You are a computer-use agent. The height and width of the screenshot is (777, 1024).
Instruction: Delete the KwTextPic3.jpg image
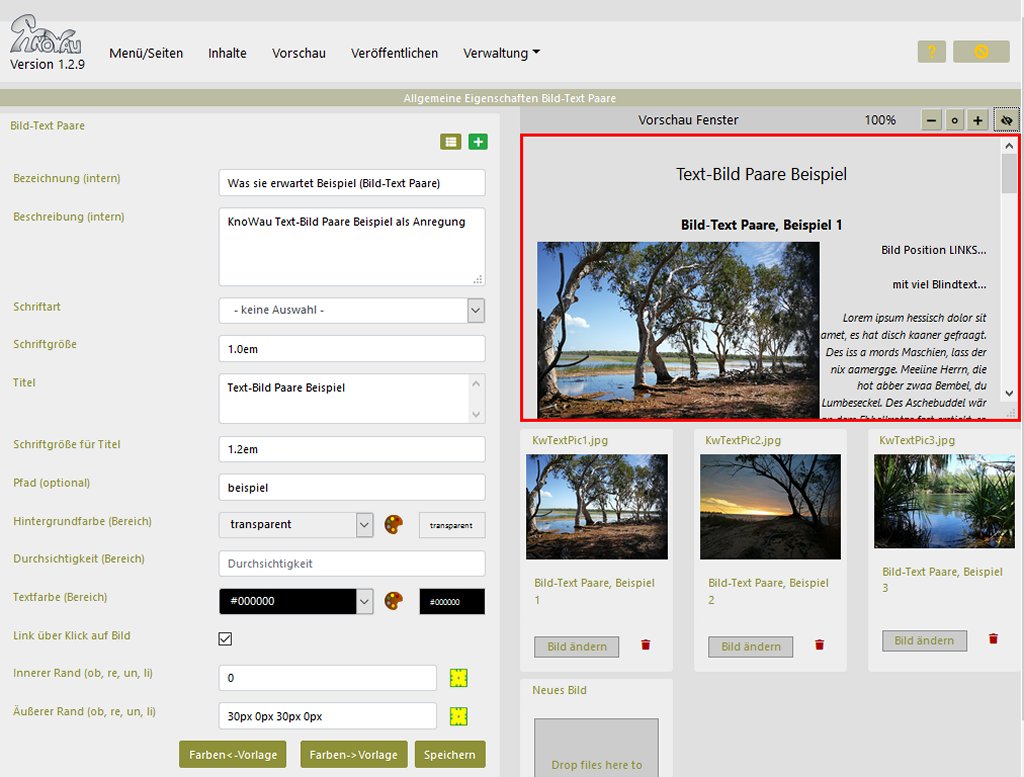[x=993, y=639]
